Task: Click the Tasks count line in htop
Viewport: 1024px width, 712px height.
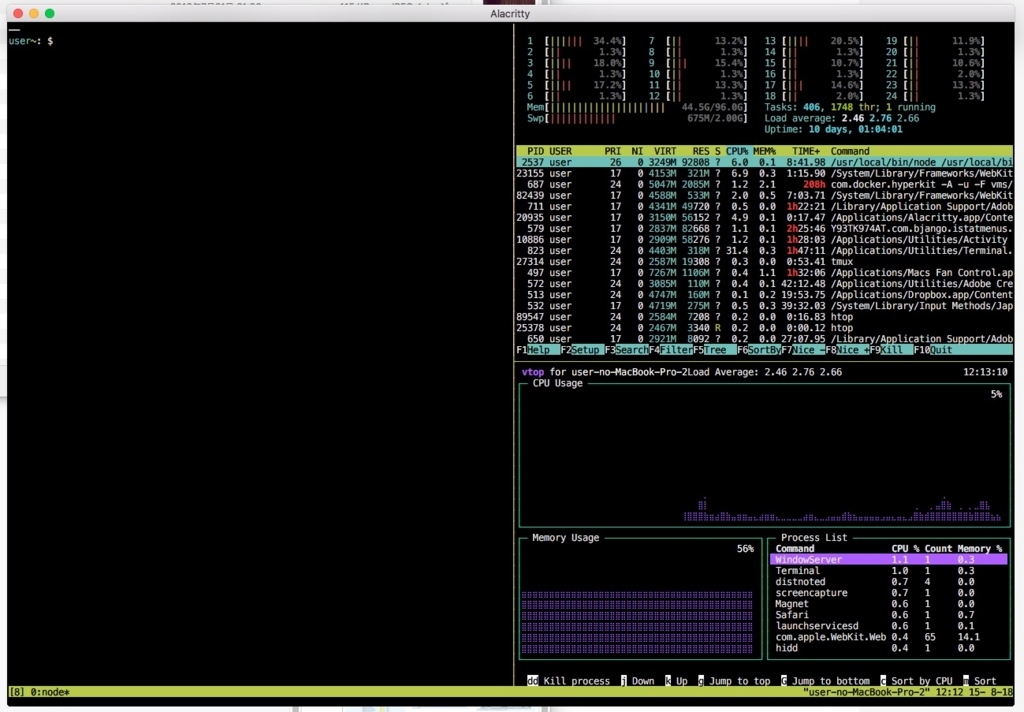Action: coord(850,107)
